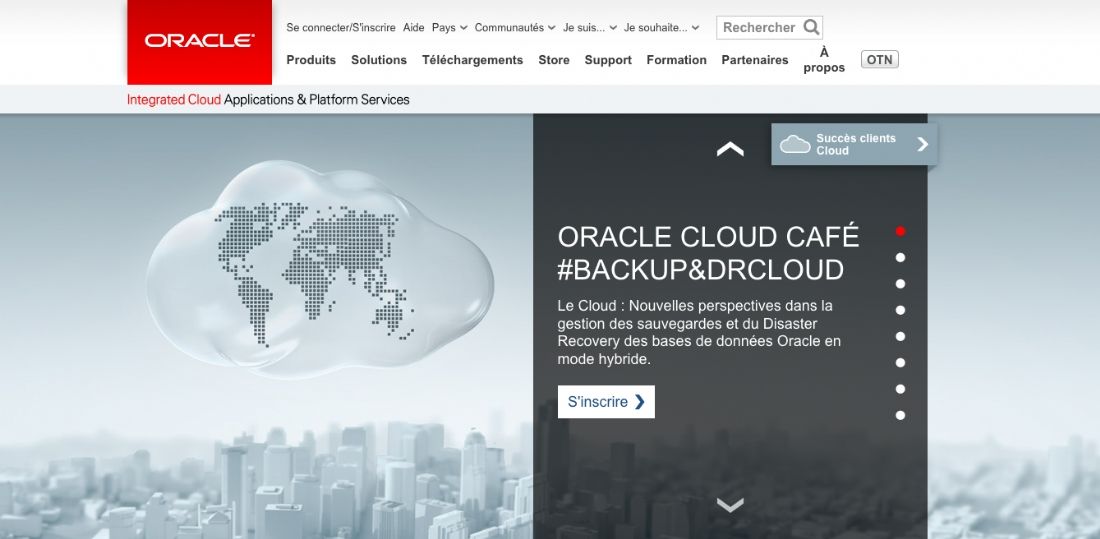Screen dimensions: 1100x539
Task: Click the ORACLE CLOUD CAFÉ #BACKUP&DRCLOUD headline
Action: 708,253
